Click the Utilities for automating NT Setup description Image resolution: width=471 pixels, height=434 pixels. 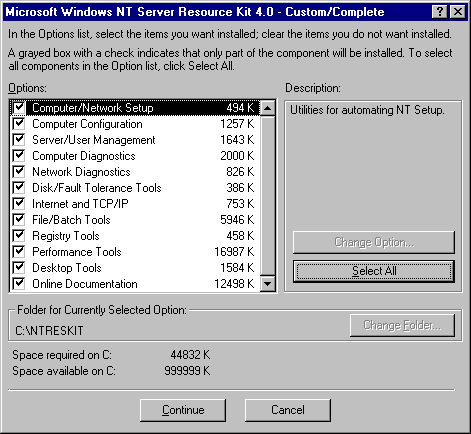tap(367, 110)
